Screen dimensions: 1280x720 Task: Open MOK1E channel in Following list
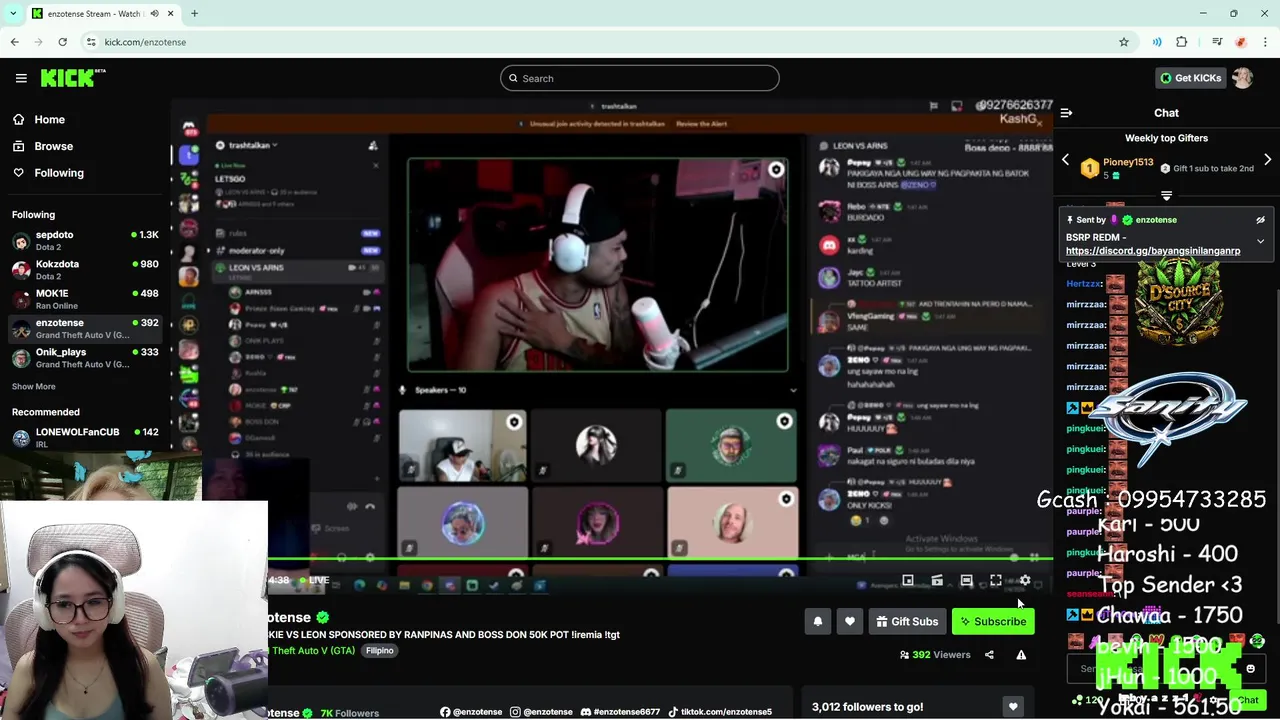point(85,299)
